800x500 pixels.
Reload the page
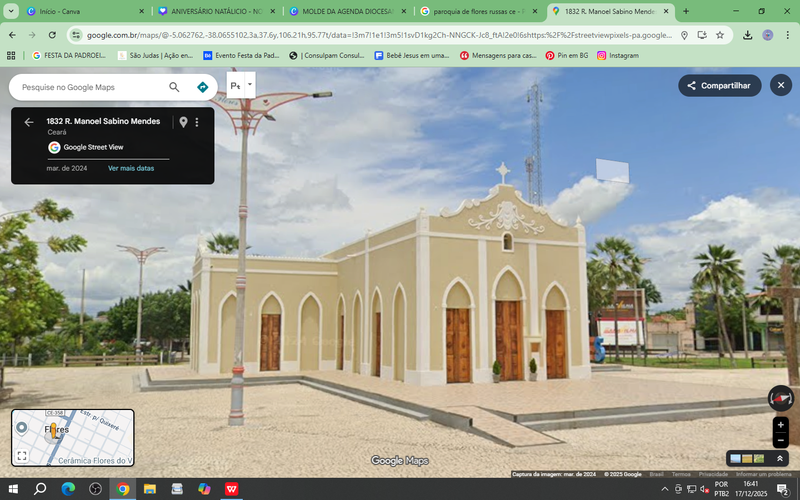click(x=52, y=35)
